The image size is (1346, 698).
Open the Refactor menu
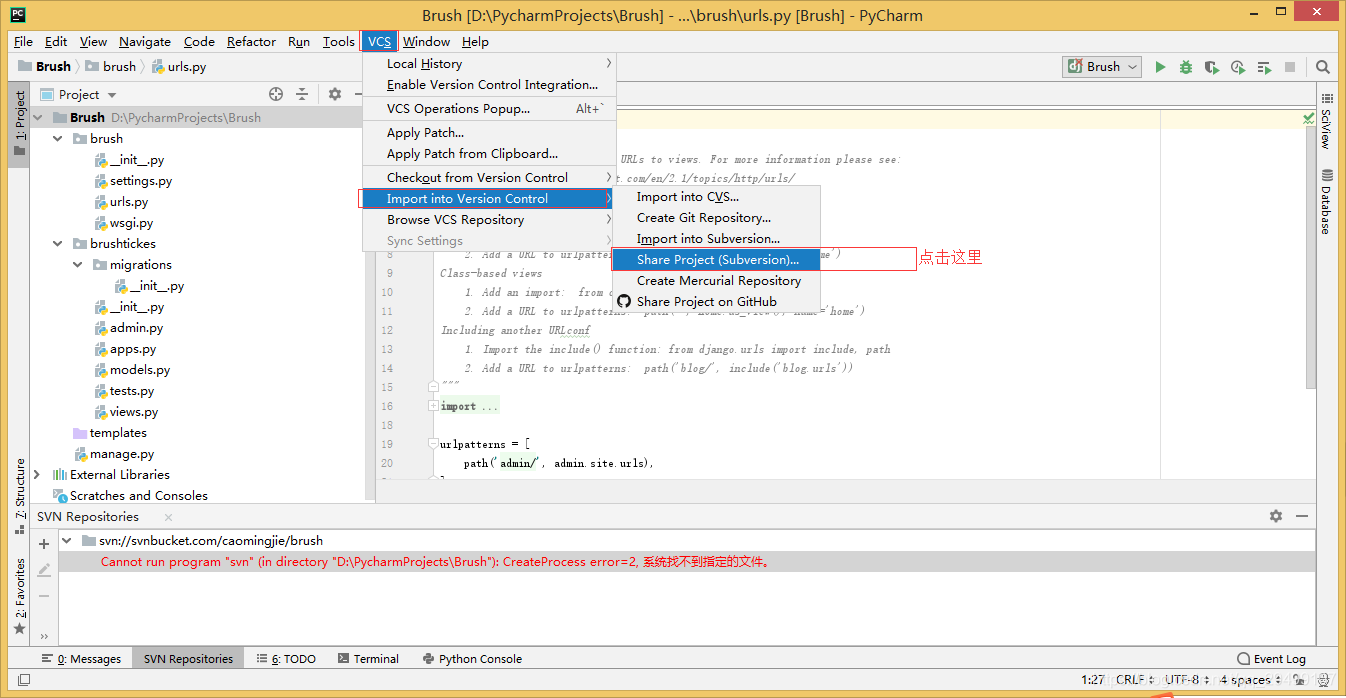(x=251, y=41)
